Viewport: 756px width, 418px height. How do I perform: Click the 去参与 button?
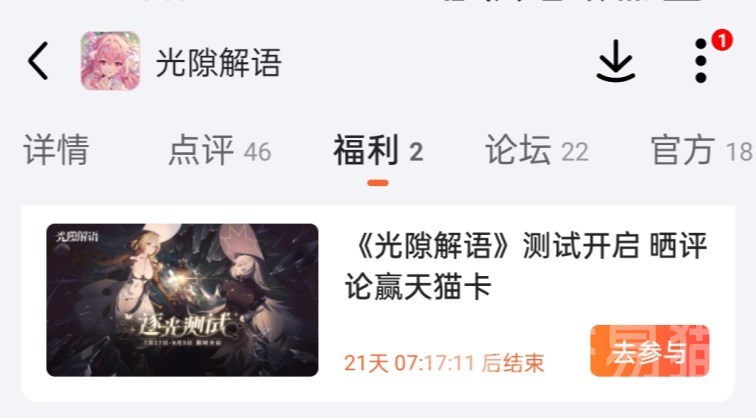(x=649, y=351)
